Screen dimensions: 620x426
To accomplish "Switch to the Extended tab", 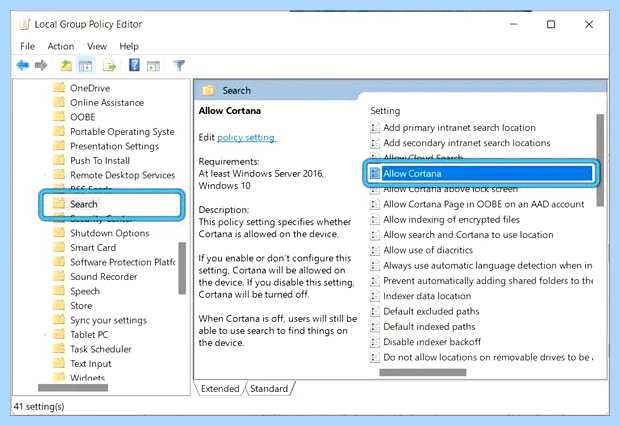I will [x=220, y=388].
